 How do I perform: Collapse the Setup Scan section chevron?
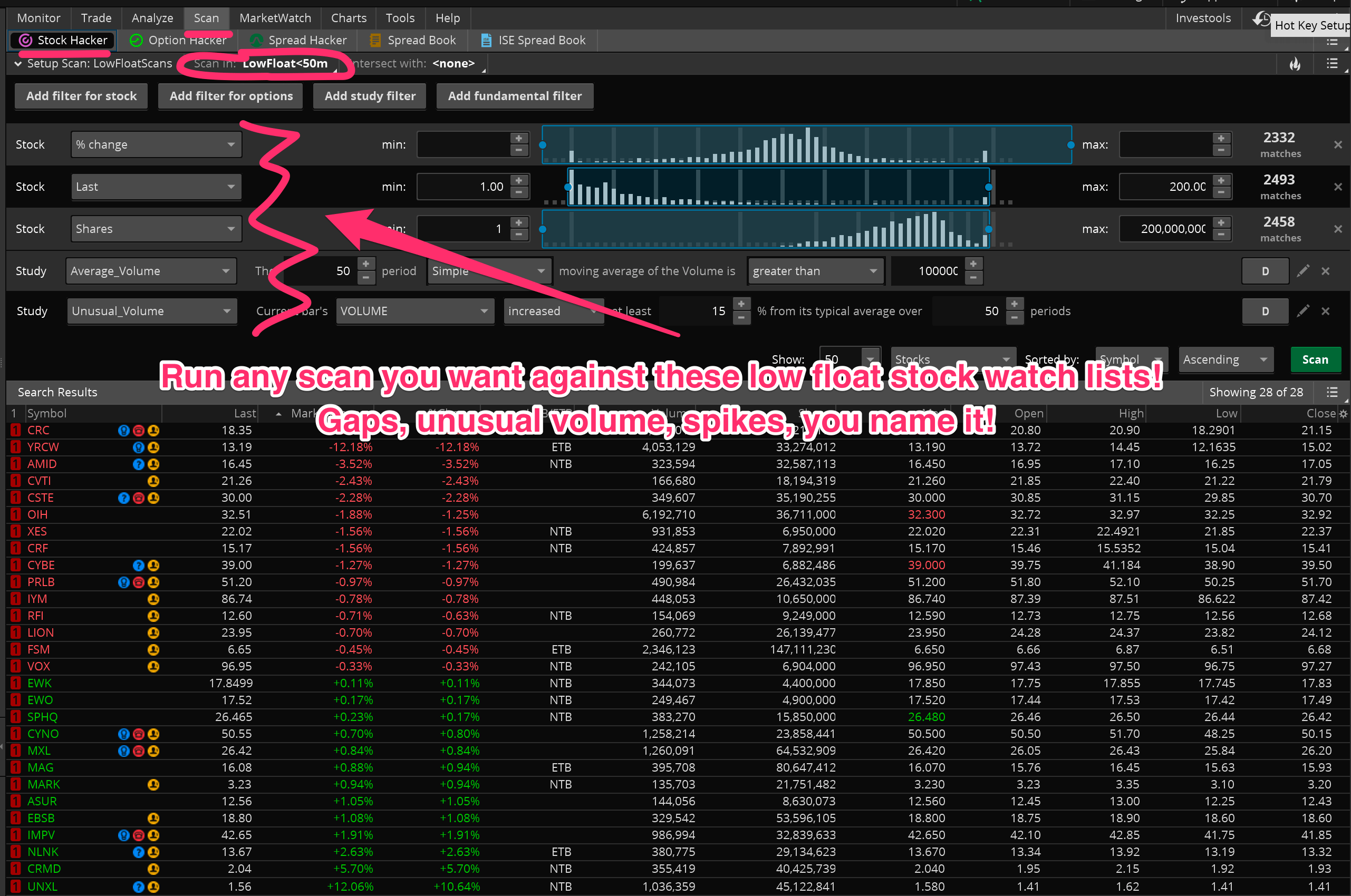tap(18, 63)
